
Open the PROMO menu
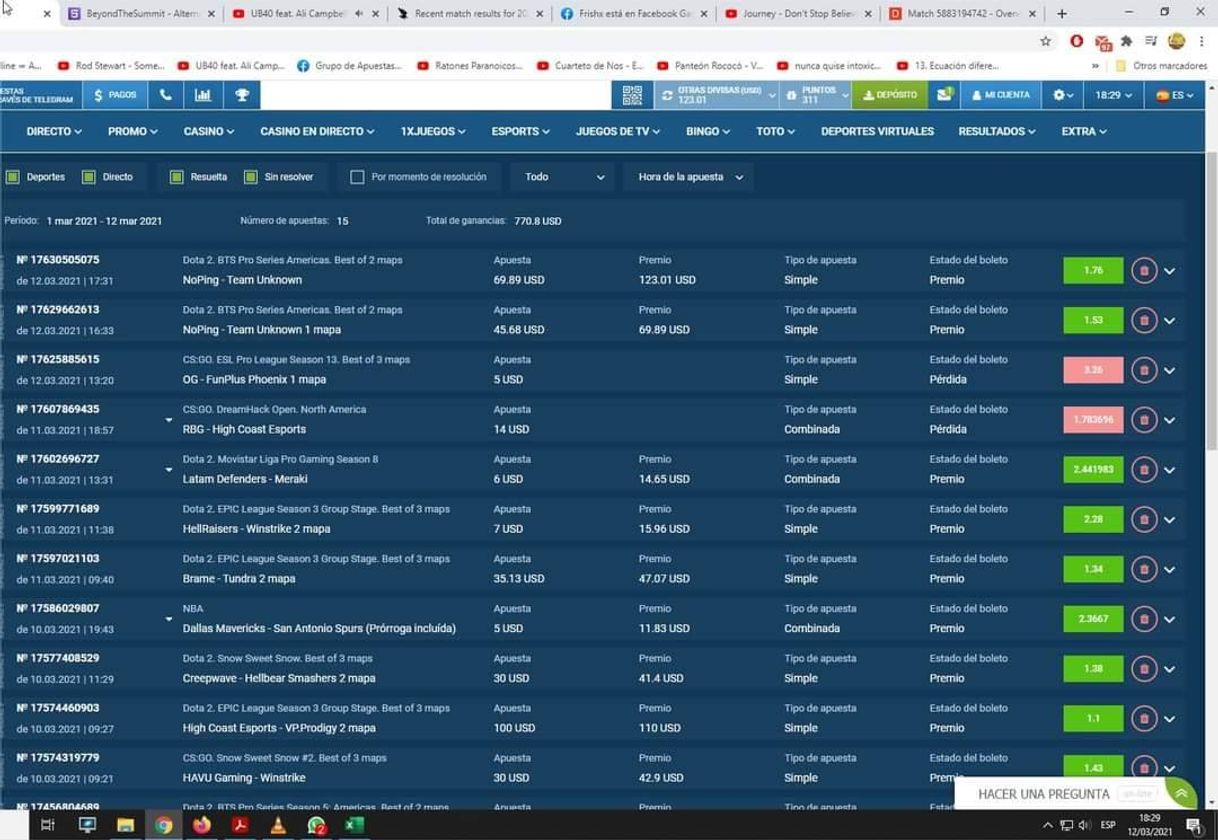(133, 132)
